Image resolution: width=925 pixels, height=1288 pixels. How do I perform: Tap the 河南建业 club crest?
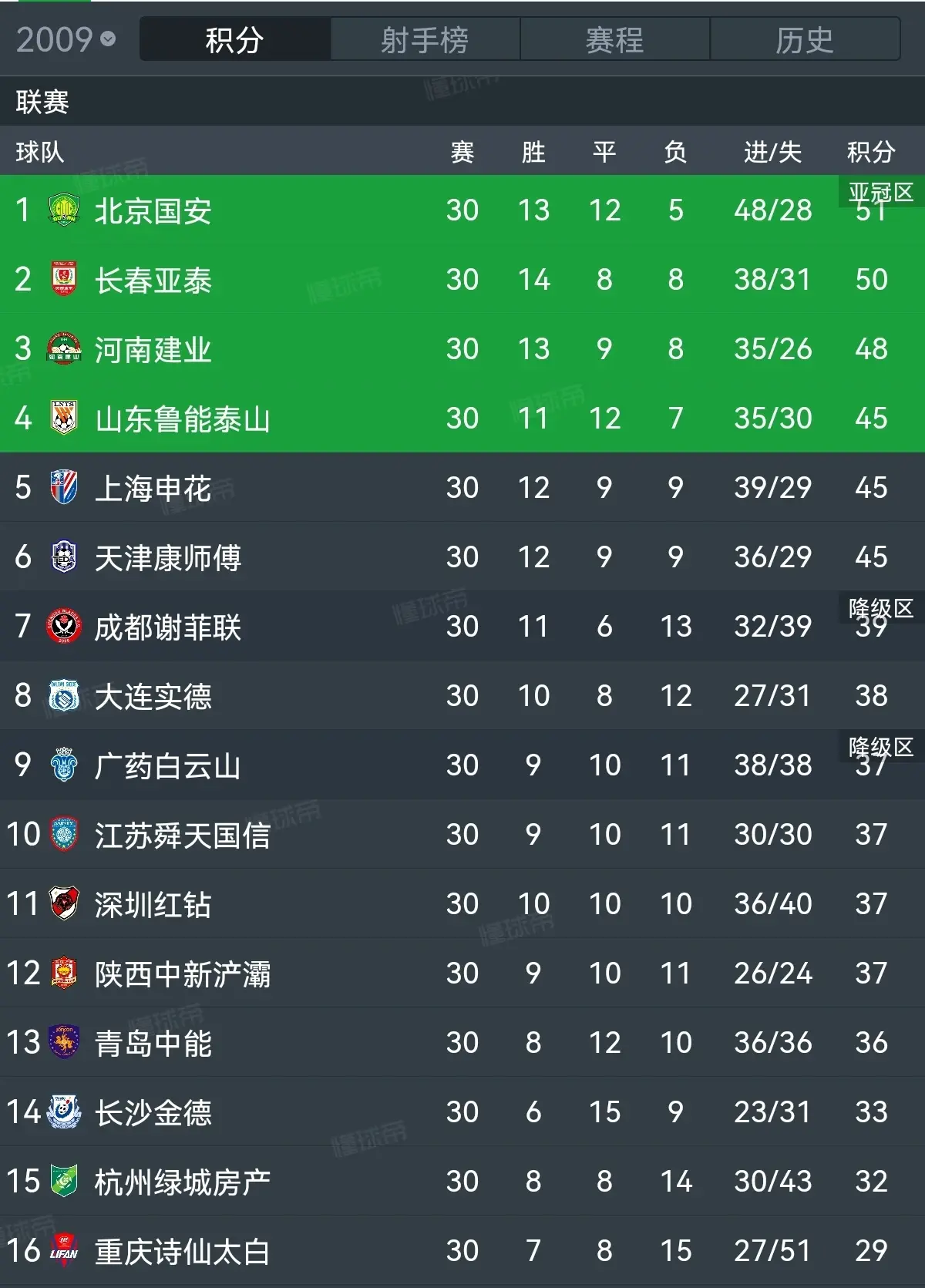tap(64, 348)
